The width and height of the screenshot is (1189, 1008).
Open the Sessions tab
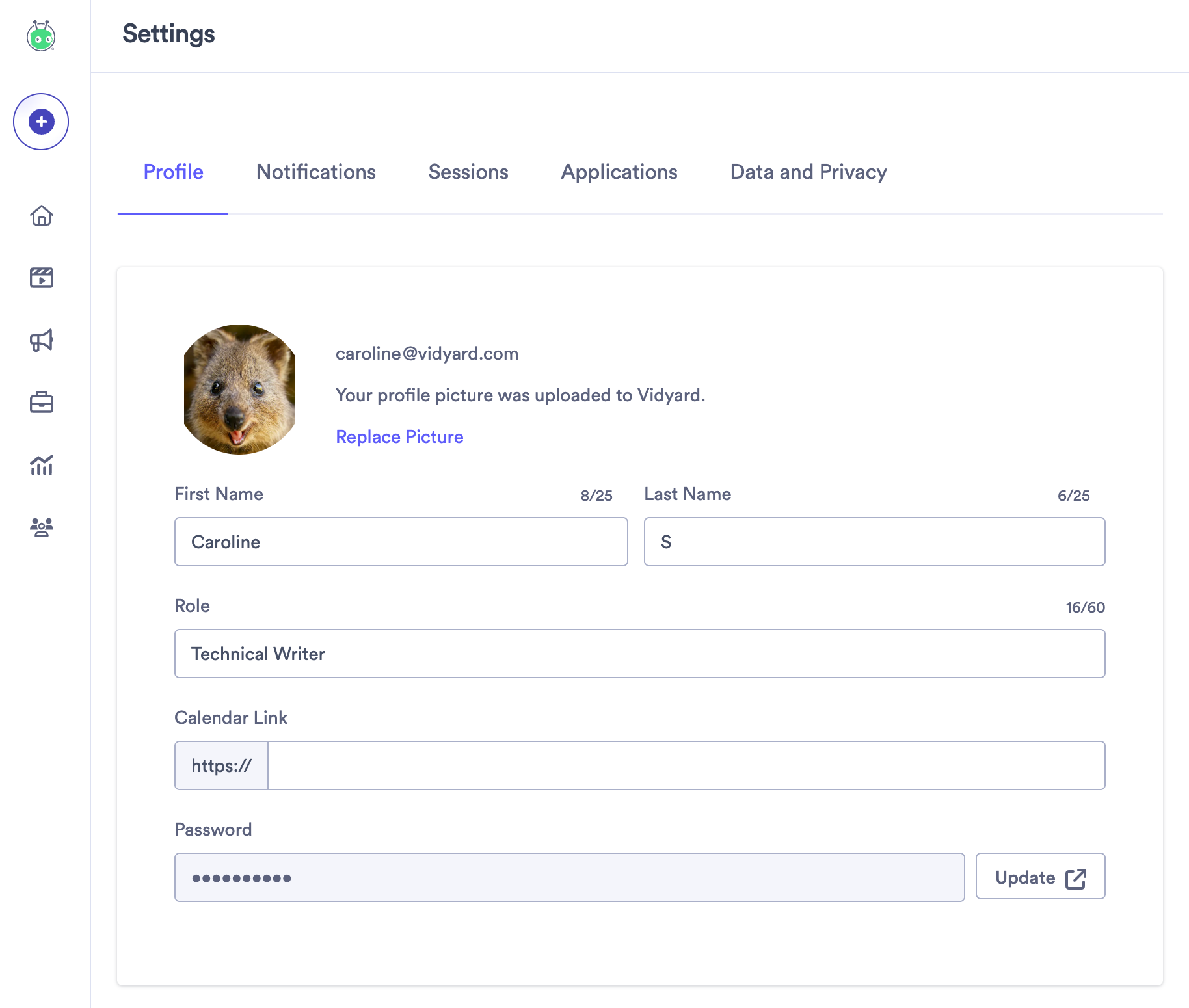click(468, 172)
